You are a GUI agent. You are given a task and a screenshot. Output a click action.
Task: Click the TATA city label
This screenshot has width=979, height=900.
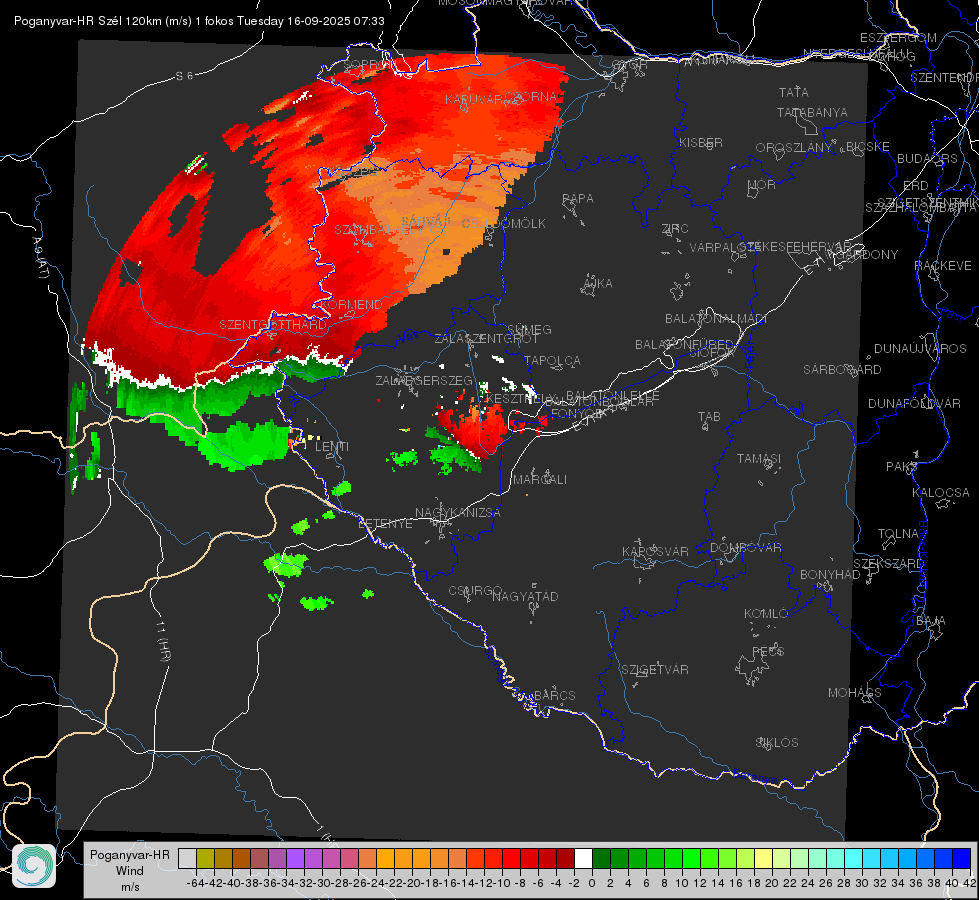tap(794, 92)
